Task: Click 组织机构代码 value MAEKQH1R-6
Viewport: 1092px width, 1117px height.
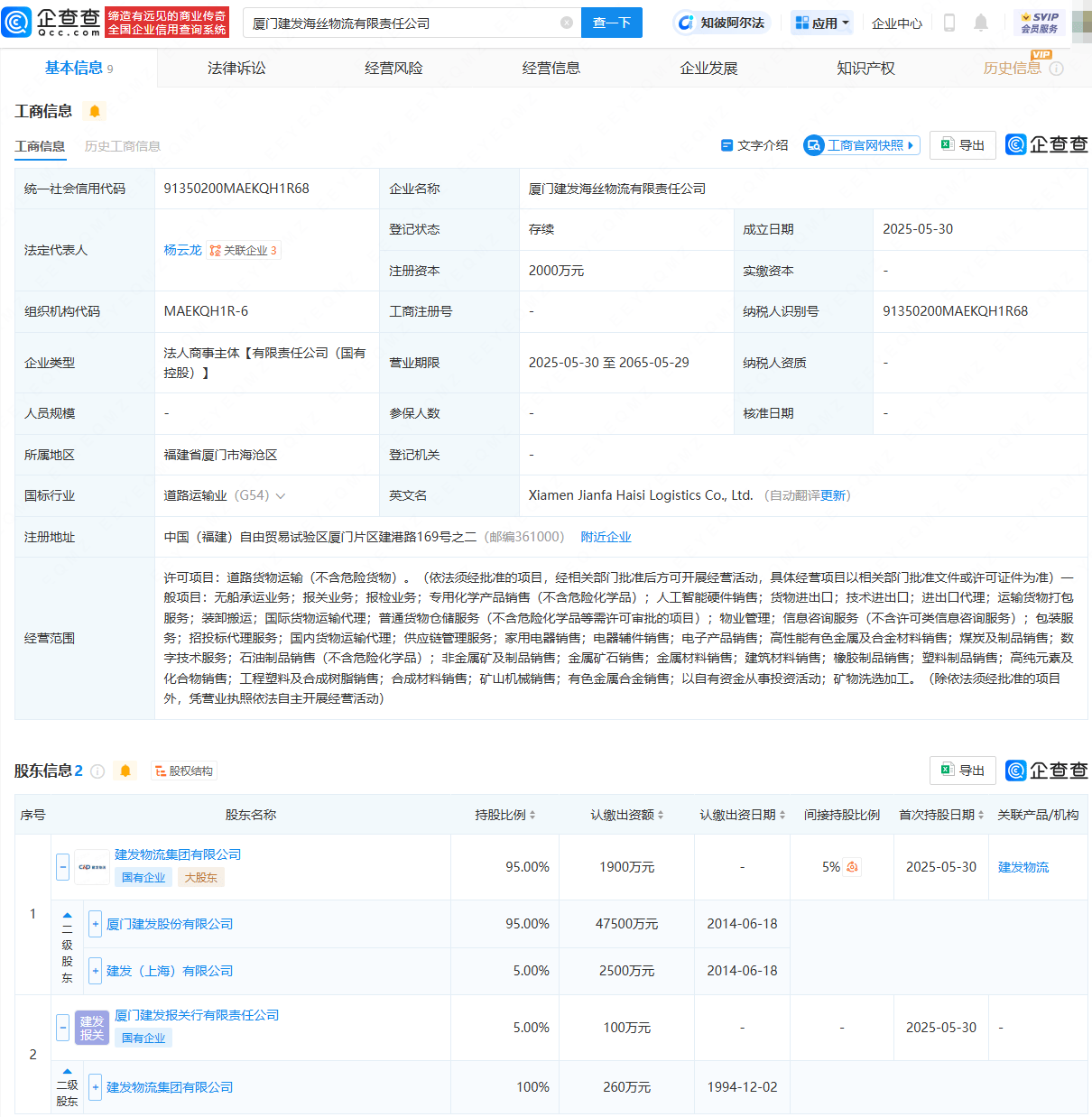Action: click(x=206, y=311)
